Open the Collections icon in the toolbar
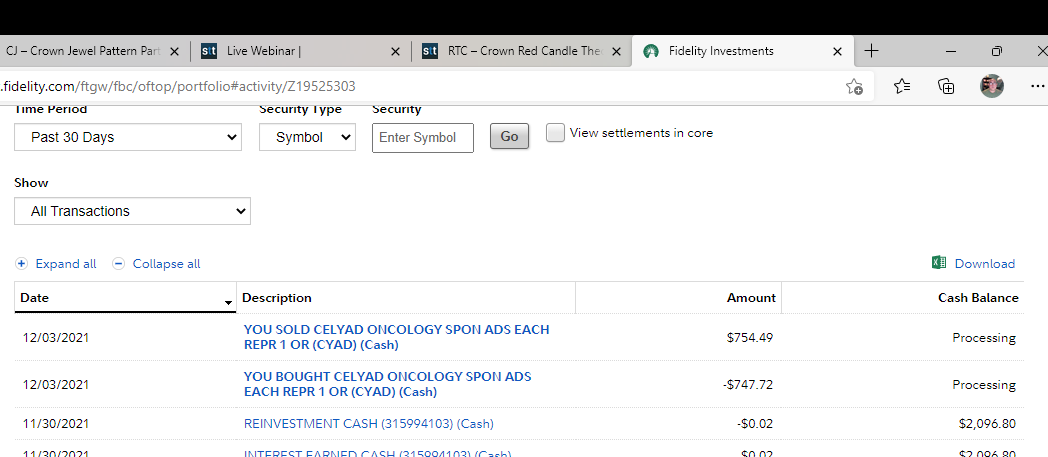1048x457 pixels. [x=946, y=86]
